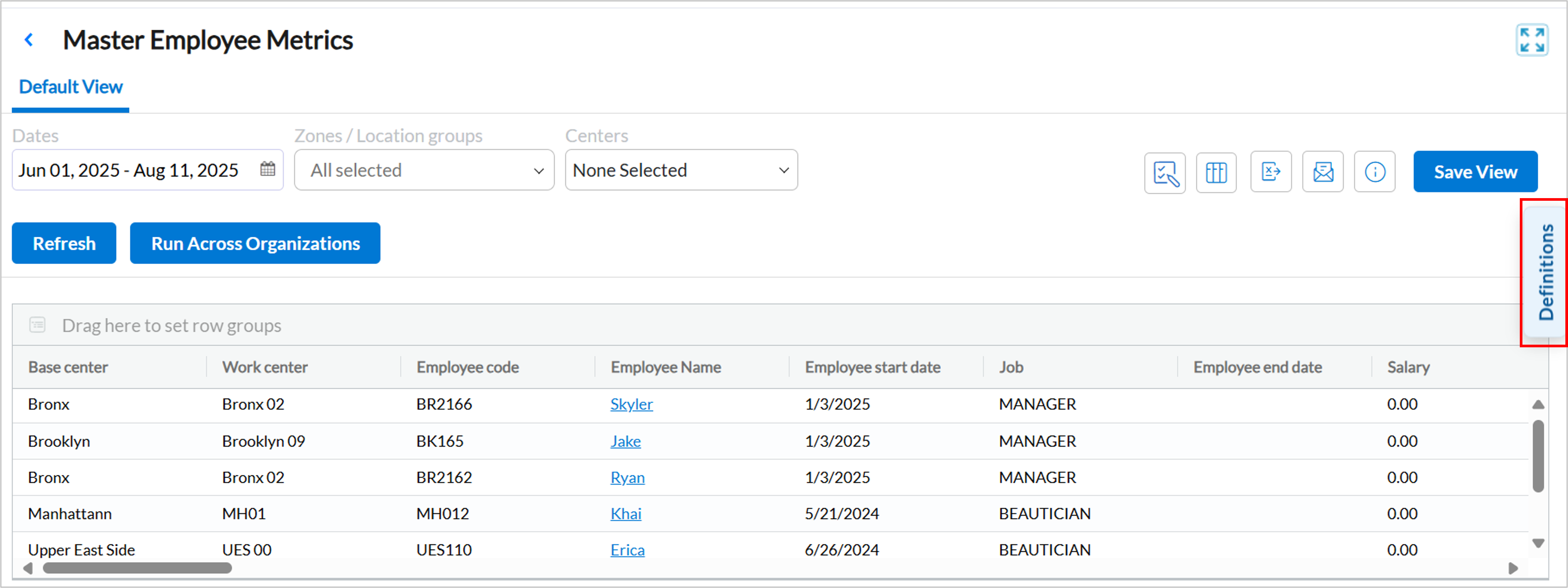Click vertical scrollbar up arrow

pyautogui.click(x=1537, y=404)
